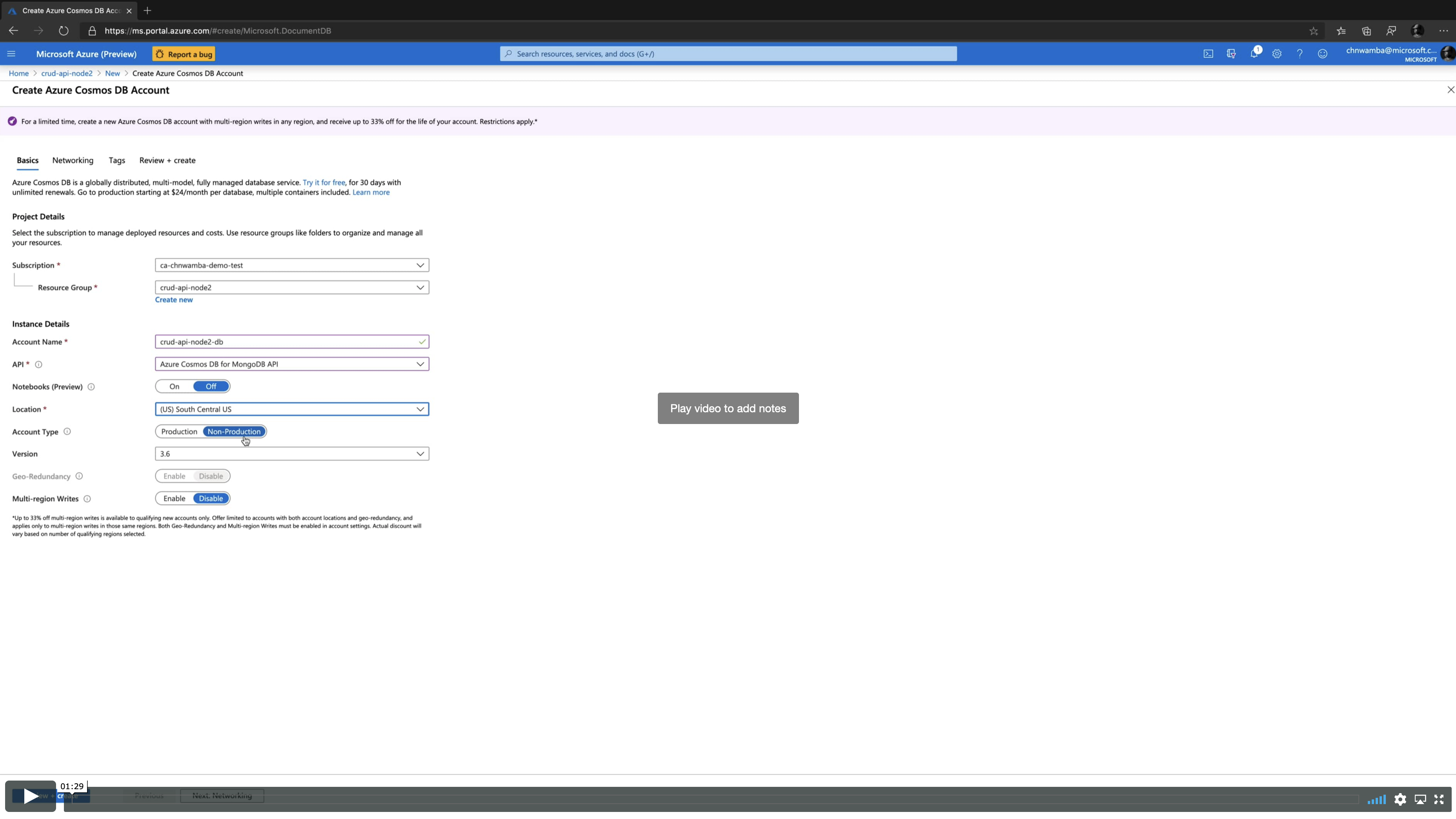This screenshot has height=819, width=1456.
Task: Click the Multi-region Writes info icon
Action: (x=87, y=499)
